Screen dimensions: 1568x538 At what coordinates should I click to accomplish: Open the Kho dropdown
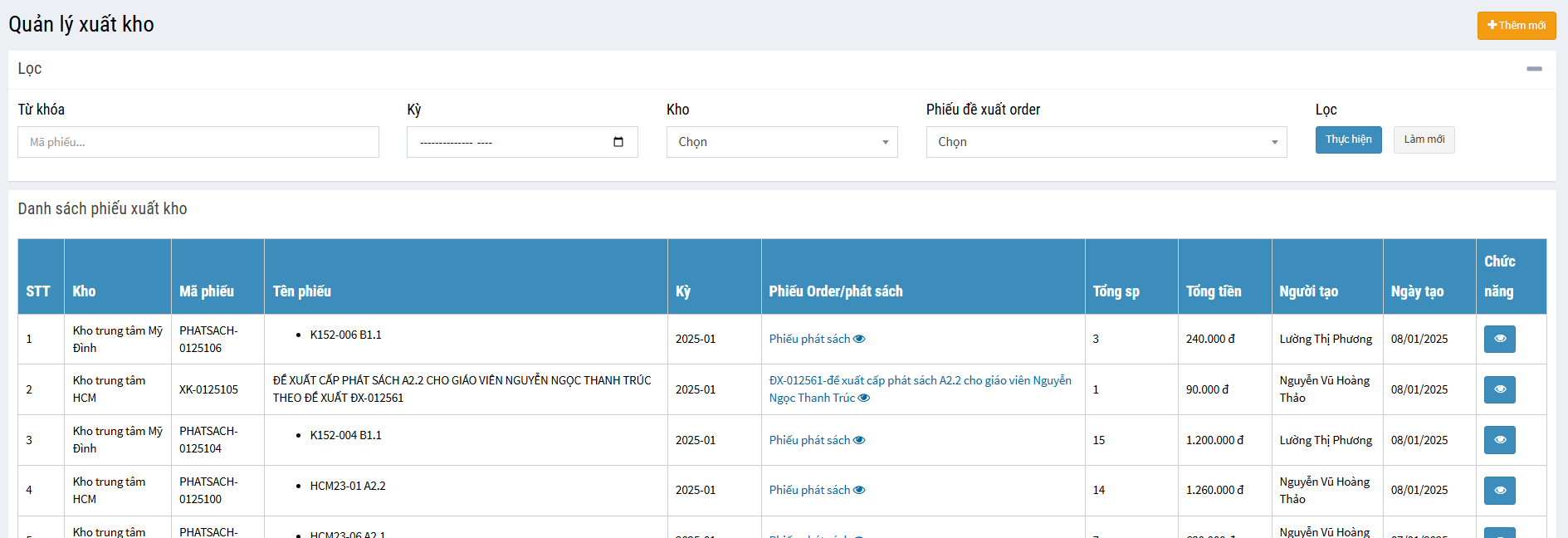[781, 142]
